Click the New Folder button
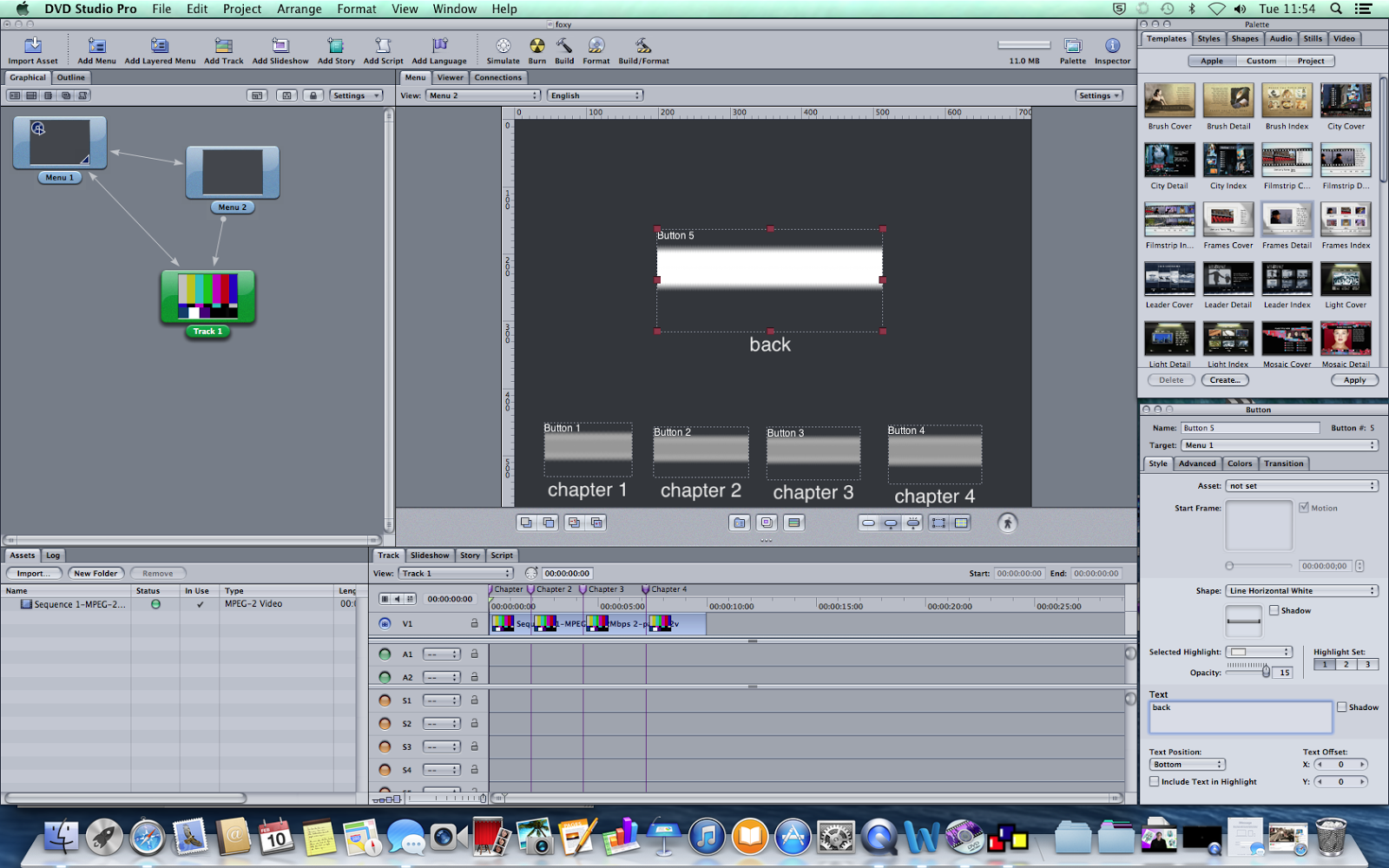1389x868 pixels. point(95,573)
